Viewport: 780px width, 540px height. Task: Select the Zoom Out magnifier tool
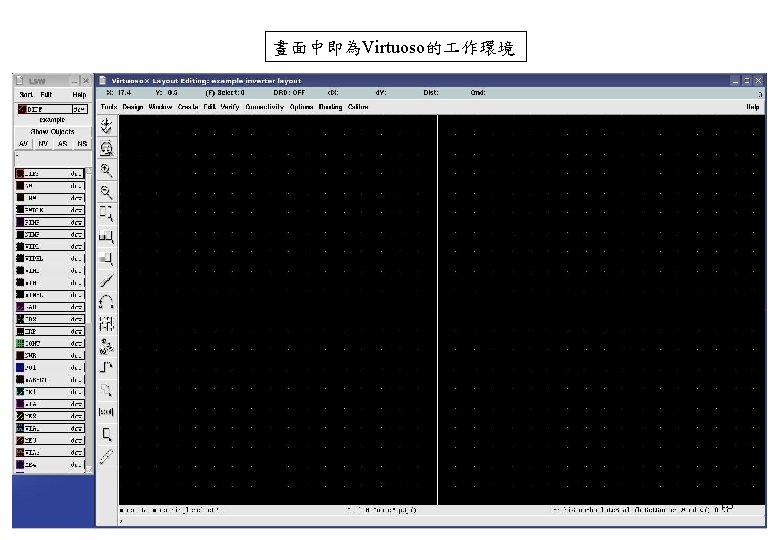[106, 192]
